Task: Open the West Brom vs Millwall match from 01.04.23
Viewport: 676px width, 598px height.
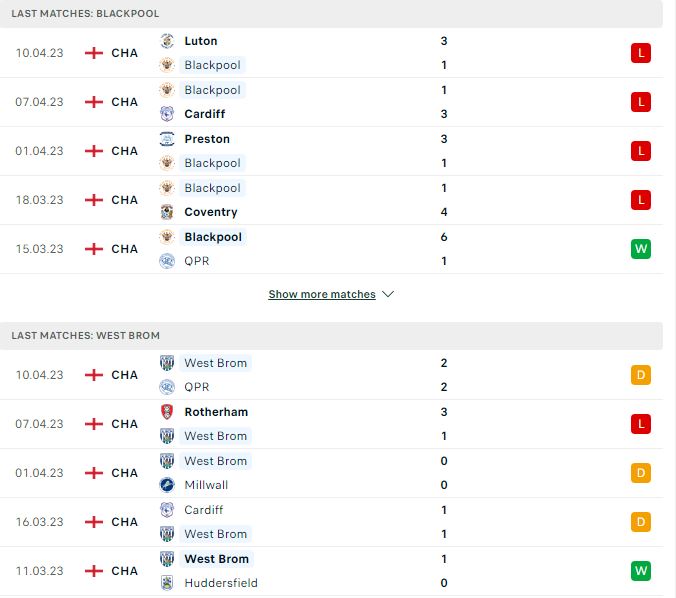Action: tap(331, 473)
